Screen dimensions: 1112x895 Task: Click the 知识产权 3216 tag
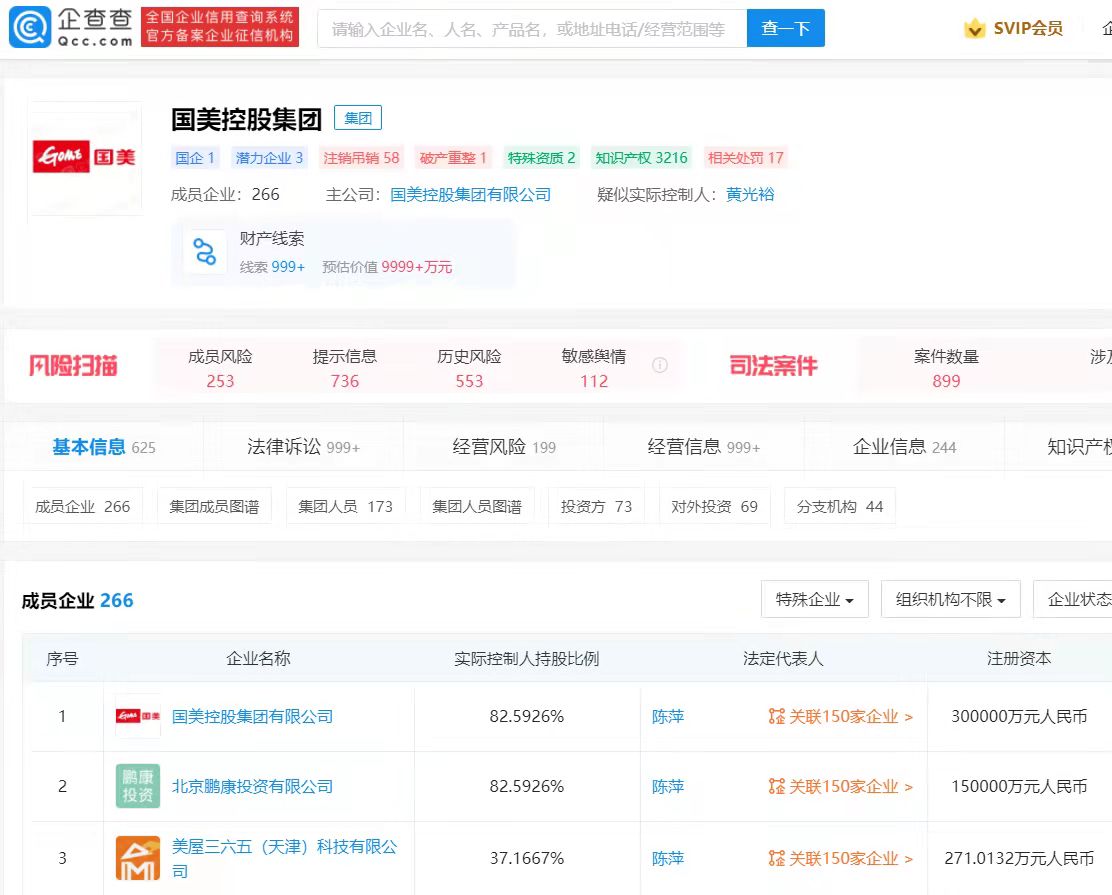[x=641, y=157]
